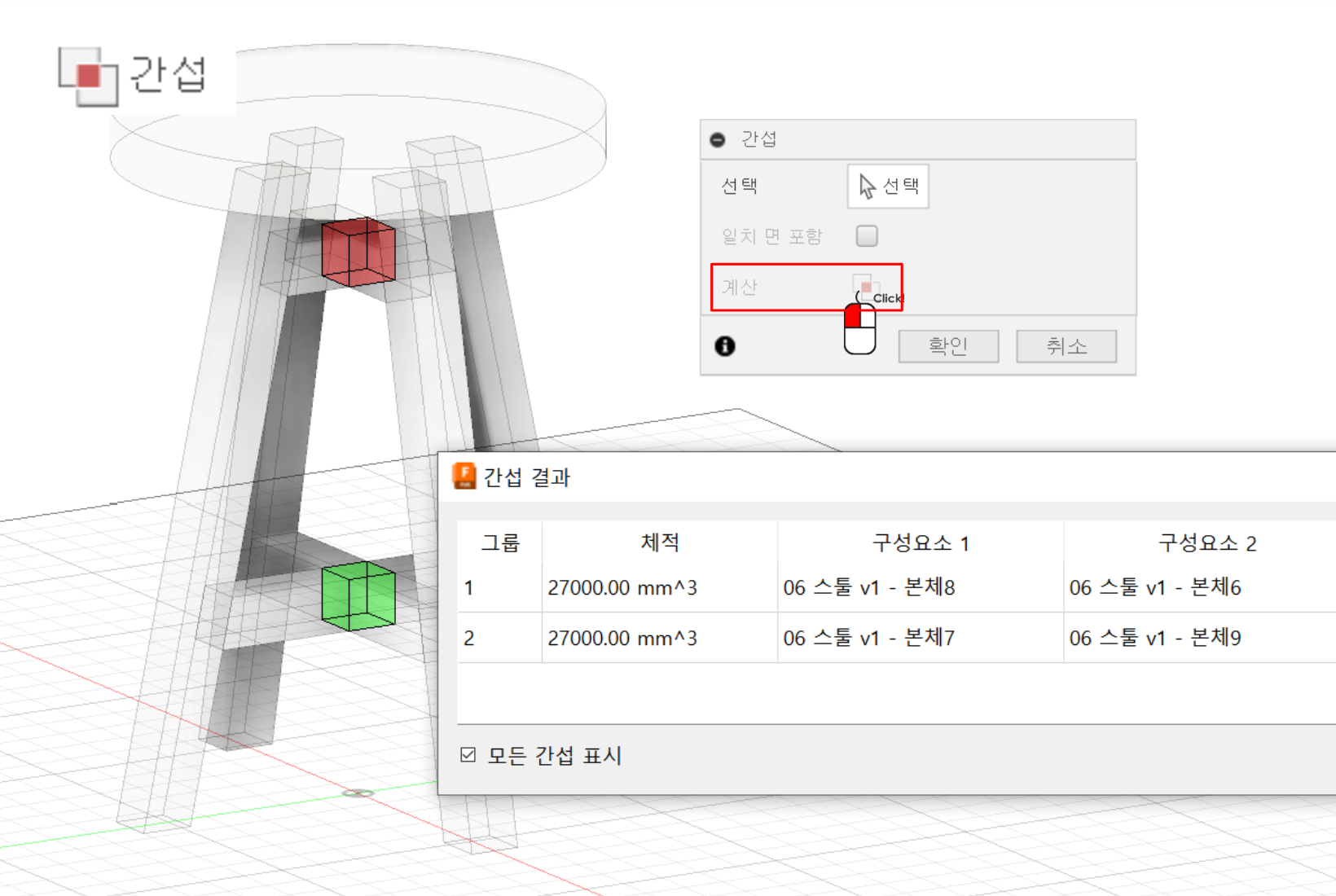The image size is (1336, 896).
Task: Click the 선택 selection button
Action: point(888,187)
